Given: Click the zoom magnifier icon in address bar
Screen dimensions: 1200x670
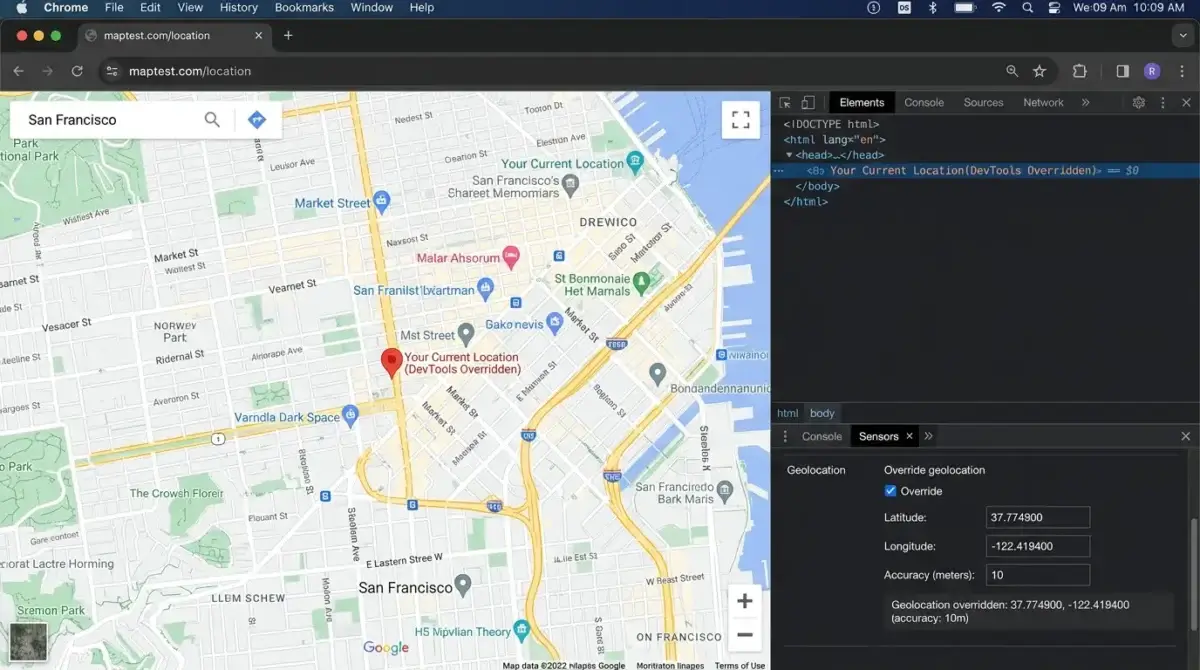Looking at the screenshot, I should 1012,71.
